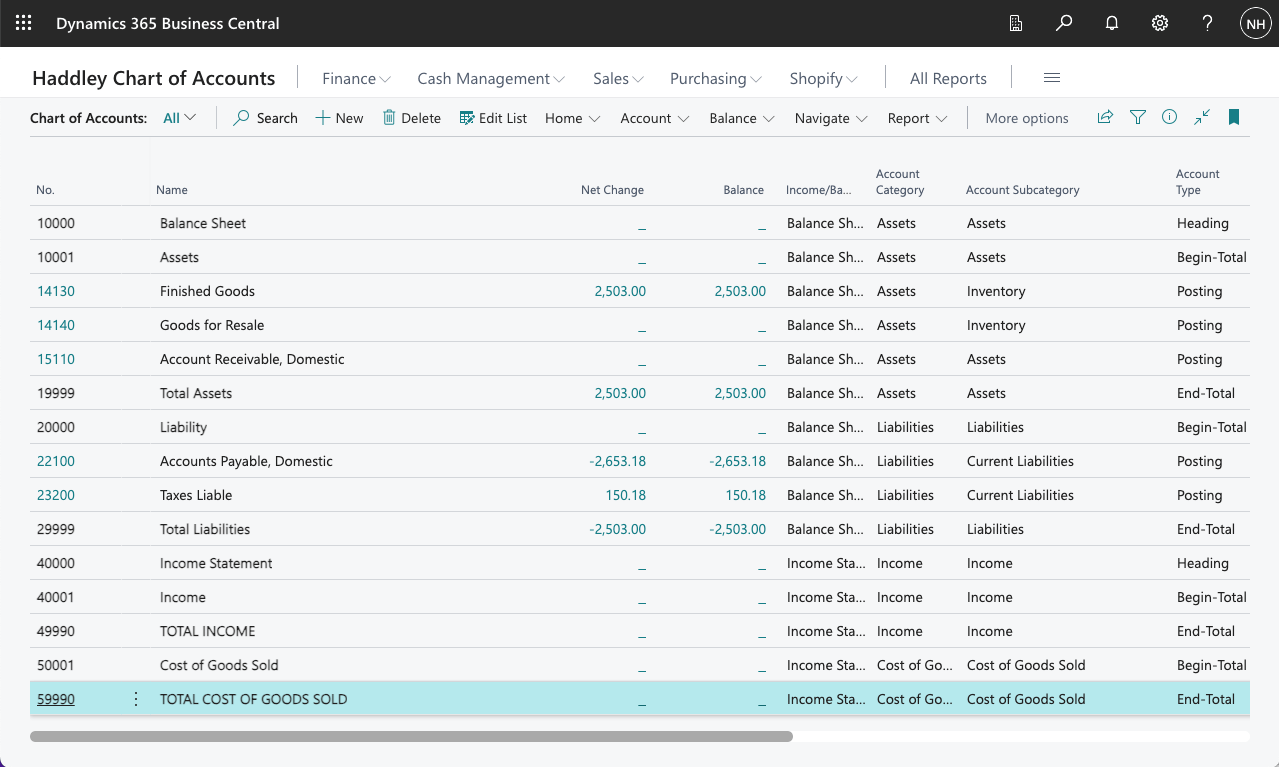Toggle the filter pane funnel icon
This screenshot has width=1279, height=767.
(1138, 117)
